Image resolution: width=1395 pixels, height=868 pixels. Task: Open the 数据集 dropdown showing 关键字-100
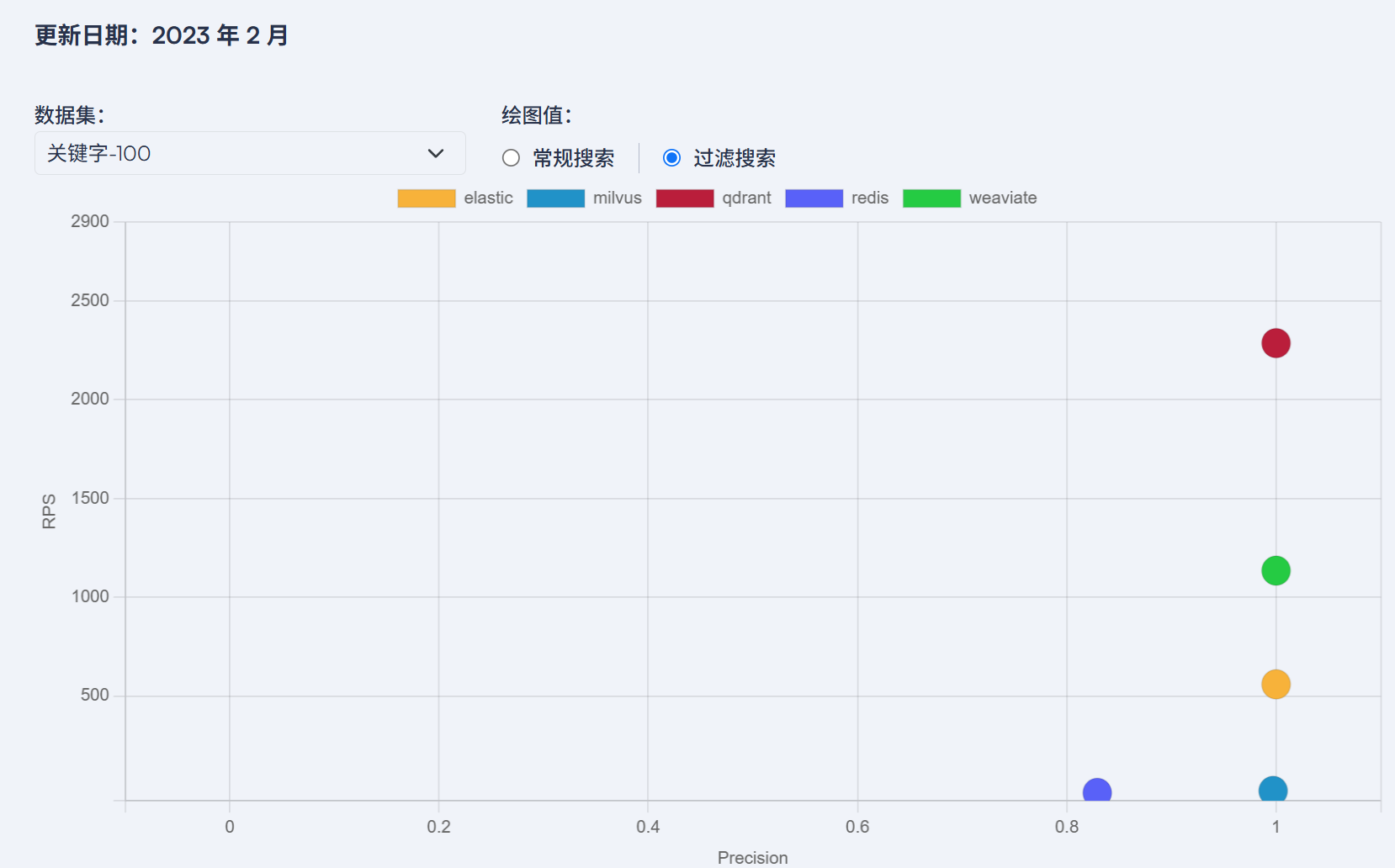pyautogui.click(x=250, y=153)
